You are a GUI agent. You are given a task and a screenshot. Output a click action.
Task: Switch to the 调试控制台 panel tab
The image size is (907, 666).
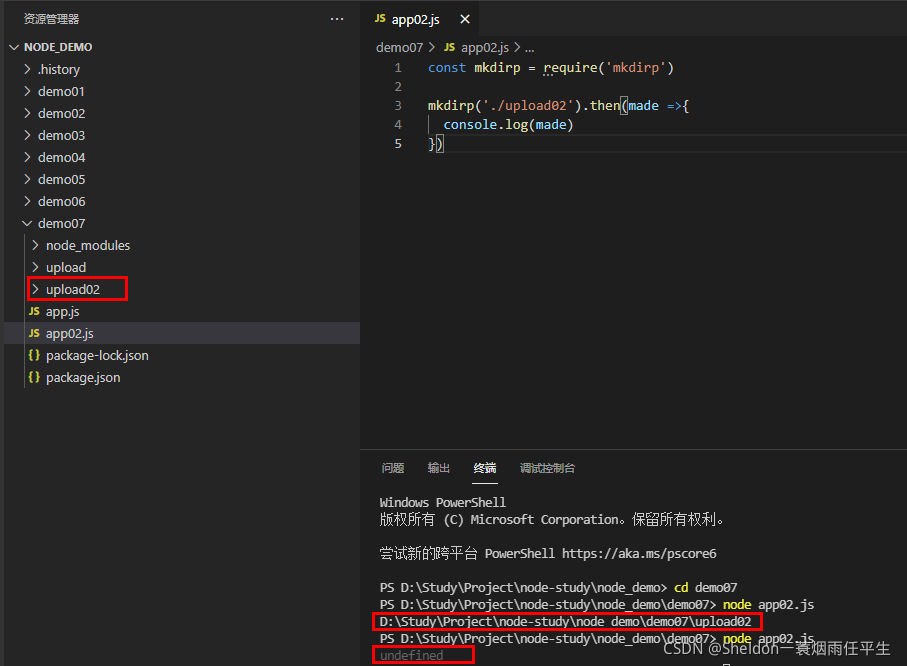(547, 468)
